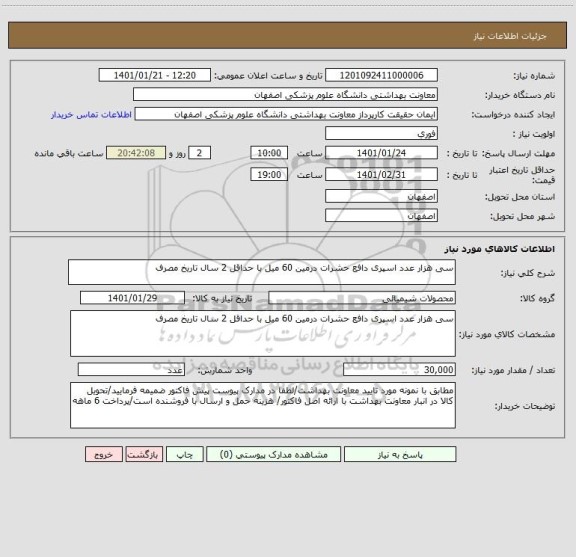Click the شهر محل تحویل label
This screenshot has width=576, height=557.
click(522, 216)
